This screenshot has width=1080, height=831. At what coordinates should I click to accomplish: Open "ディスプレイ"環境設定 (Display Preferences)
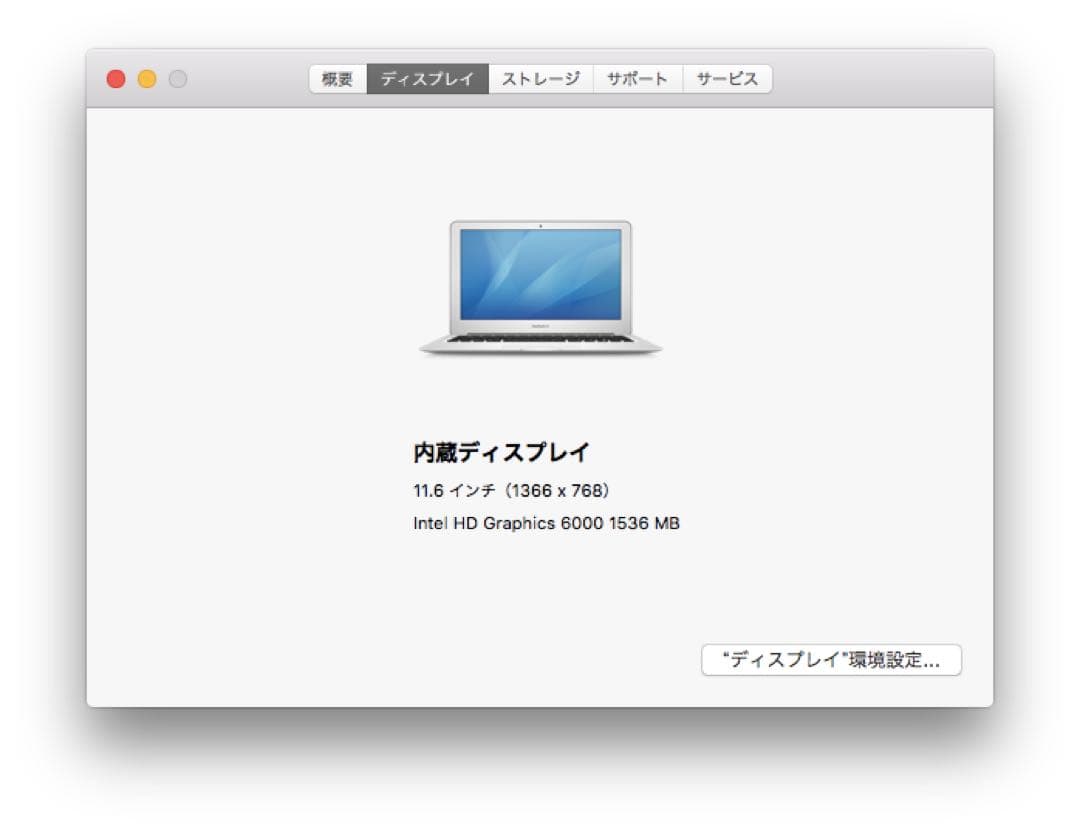[x=831, y=660]
